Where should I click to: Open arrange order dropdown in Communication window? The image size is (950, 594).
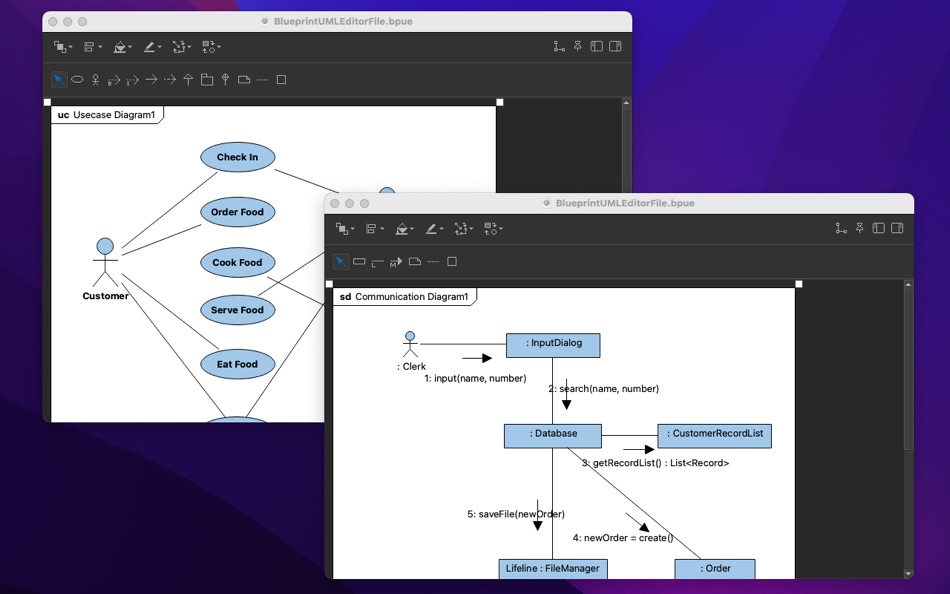pyautogui.click(x=344, y=229)
